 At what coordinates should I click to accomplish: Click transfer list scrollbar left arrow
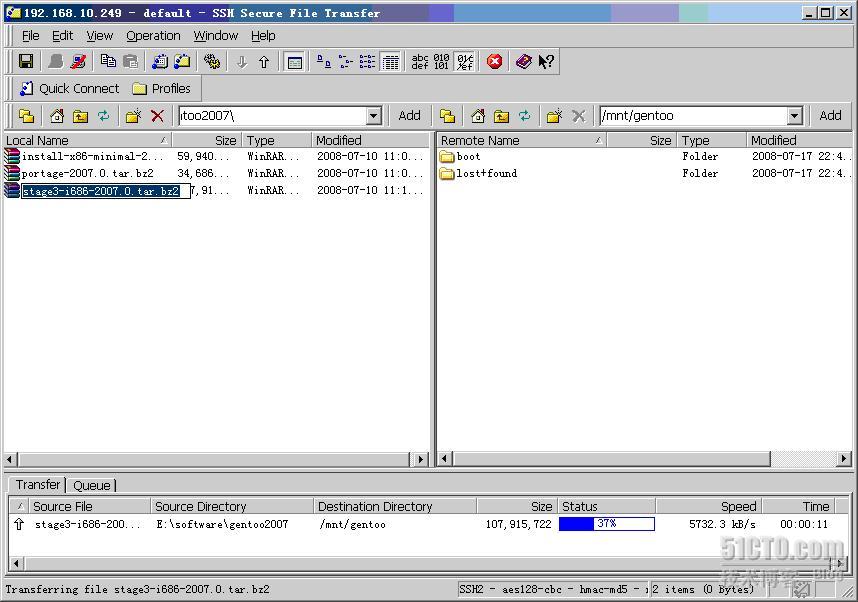(16, 563)
